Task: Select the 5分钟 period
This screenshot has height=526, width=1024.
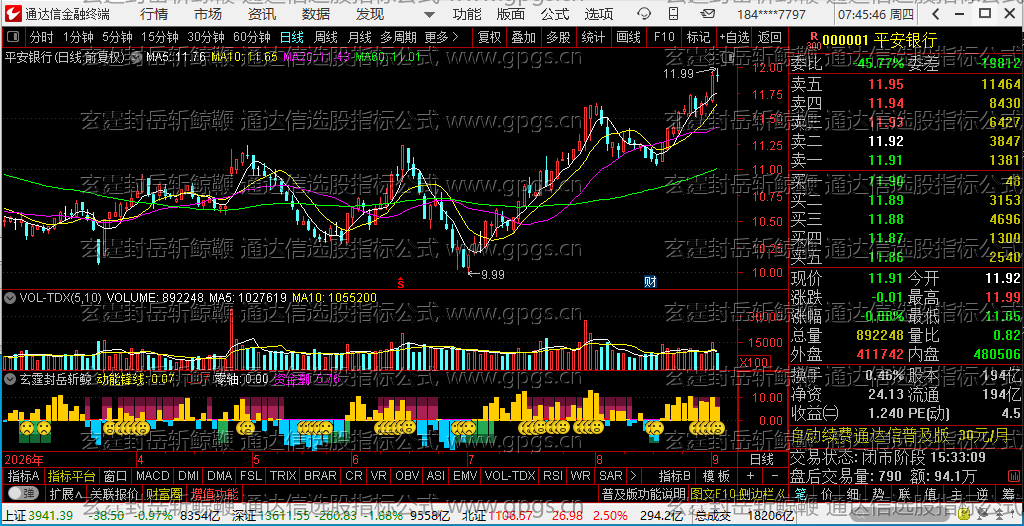Action: pyautogui.click(x=117, y=37)
